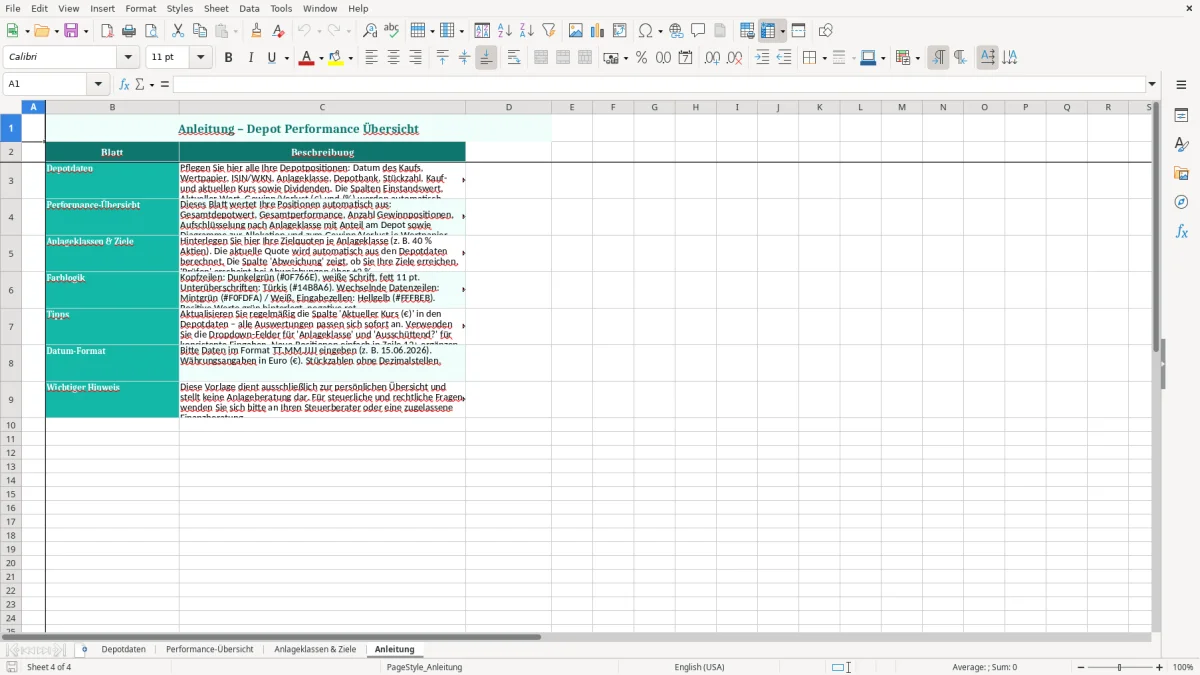Click the AutoFilter funnel icon
This screenshot has height=675, width=1200.
(x=549, y=31)
